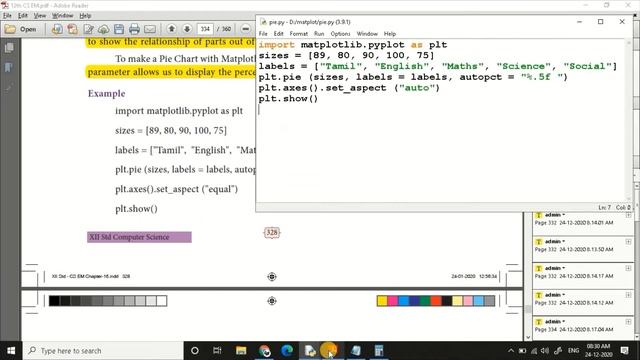The height and width of the screenshot is (360, 640).
Task: Click highlight note icon of 8:14:01 AM comment
Action: click(538, 215)
